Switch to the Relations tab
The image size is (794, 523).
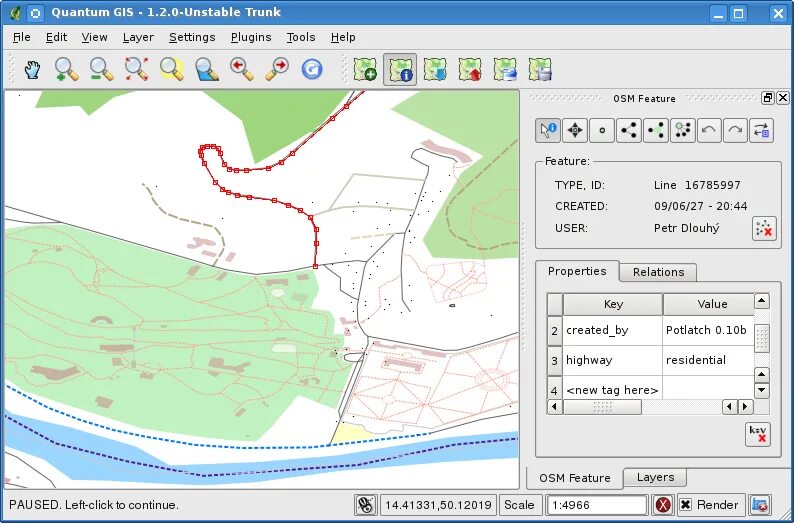coord(658,272)
